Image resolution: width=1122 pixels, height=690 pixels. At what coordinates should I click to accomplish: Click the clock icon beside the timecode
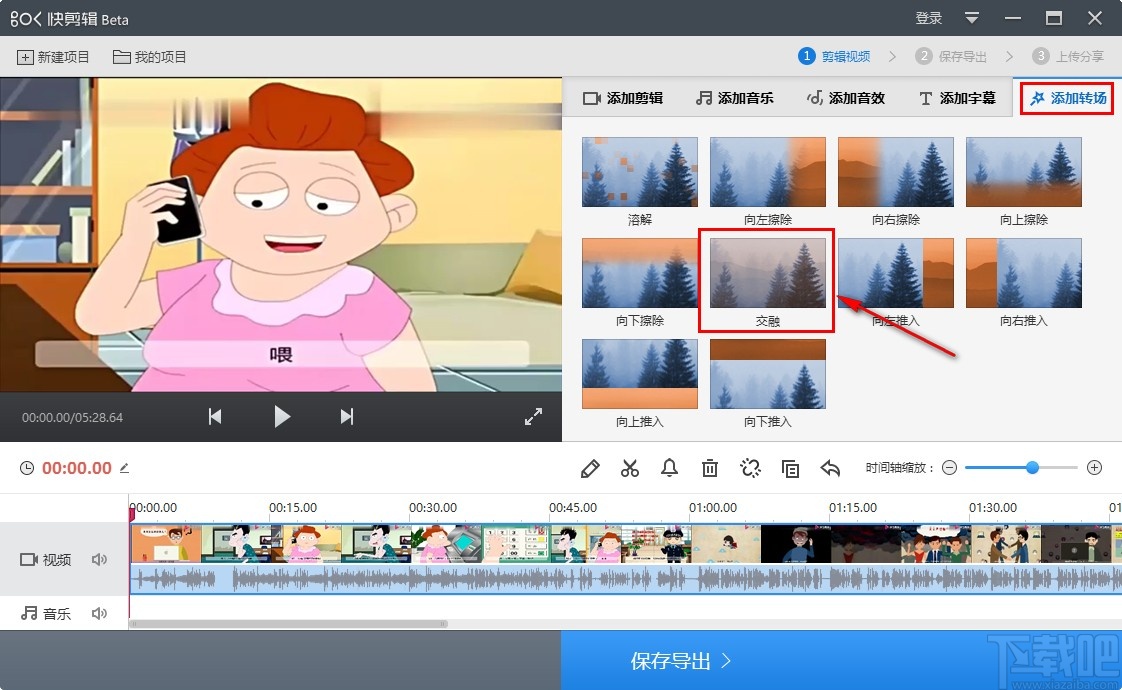pyautogui.click(x=26, y=468)
